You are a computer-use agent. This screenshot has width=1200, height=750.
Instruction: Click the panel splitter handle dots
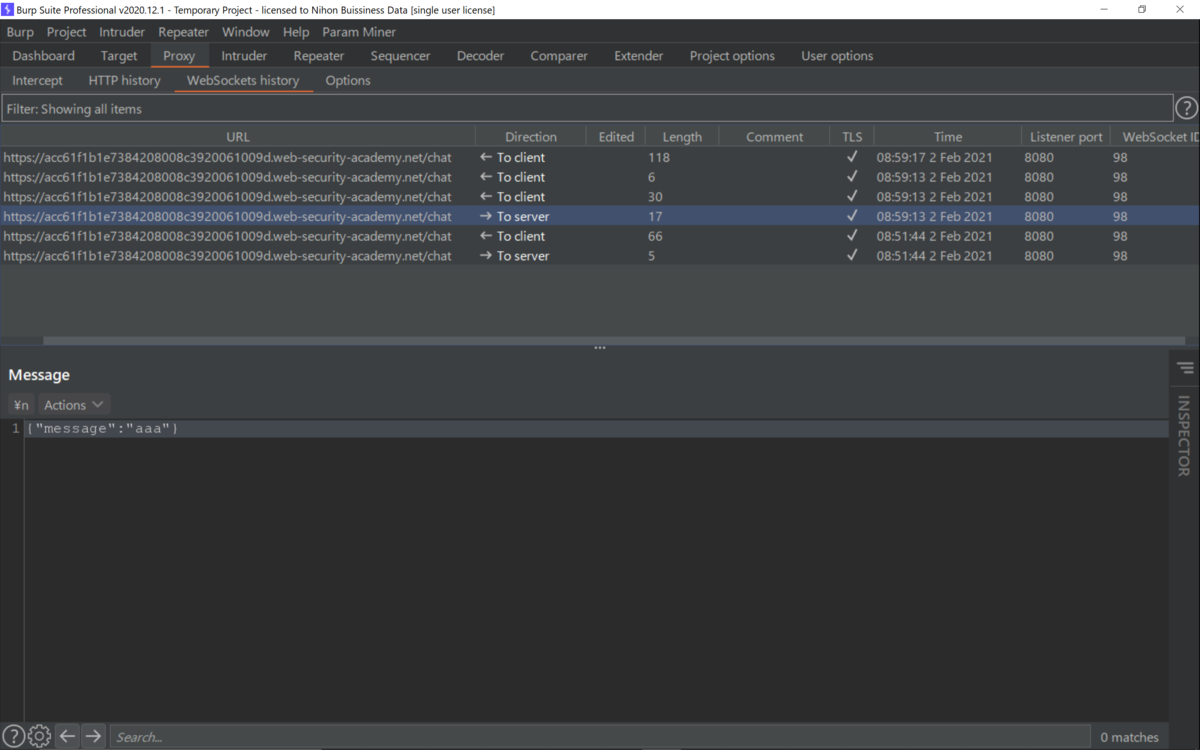coord(600,348)
